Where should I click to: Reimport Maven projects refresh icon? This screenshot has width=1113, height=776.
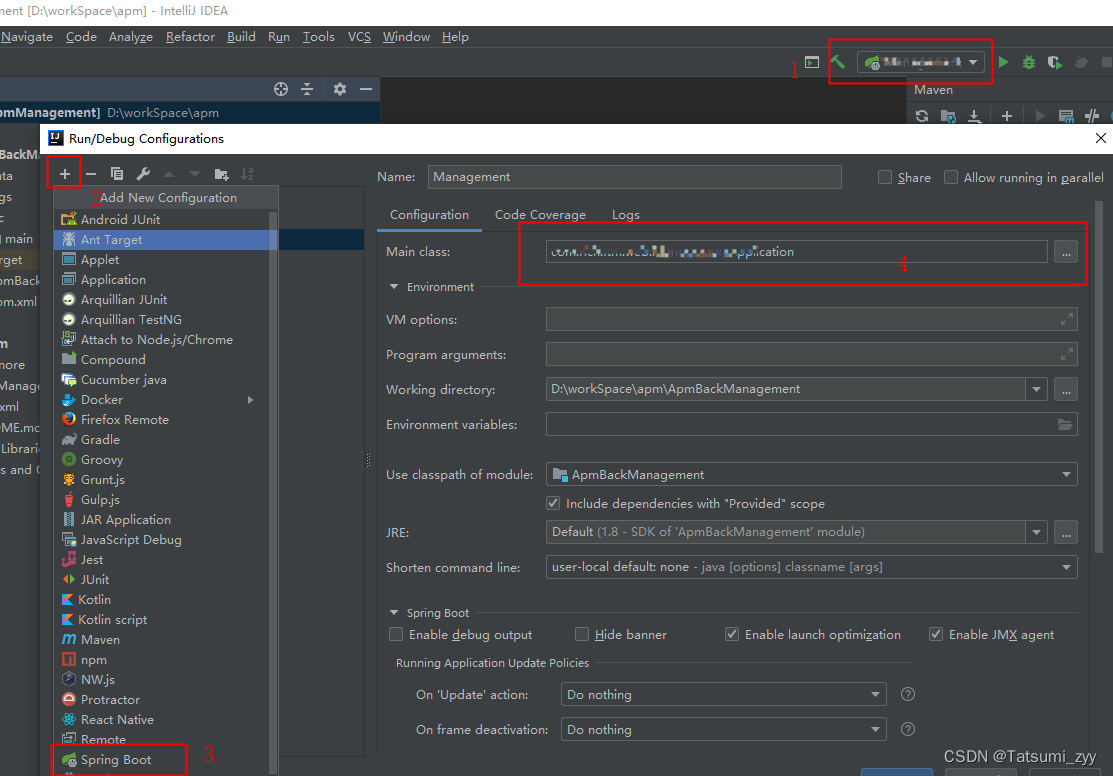[922, 116]
